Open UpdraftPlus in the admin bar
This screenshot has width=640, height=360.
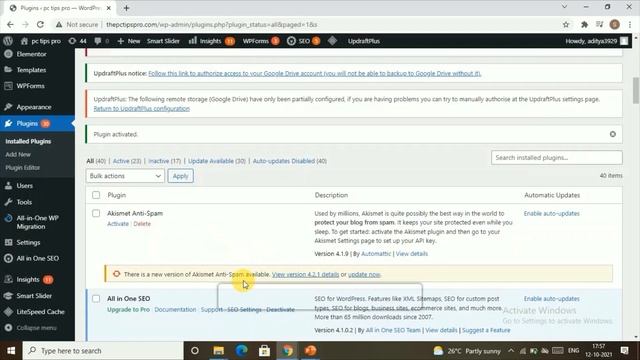tap(364, 41)
